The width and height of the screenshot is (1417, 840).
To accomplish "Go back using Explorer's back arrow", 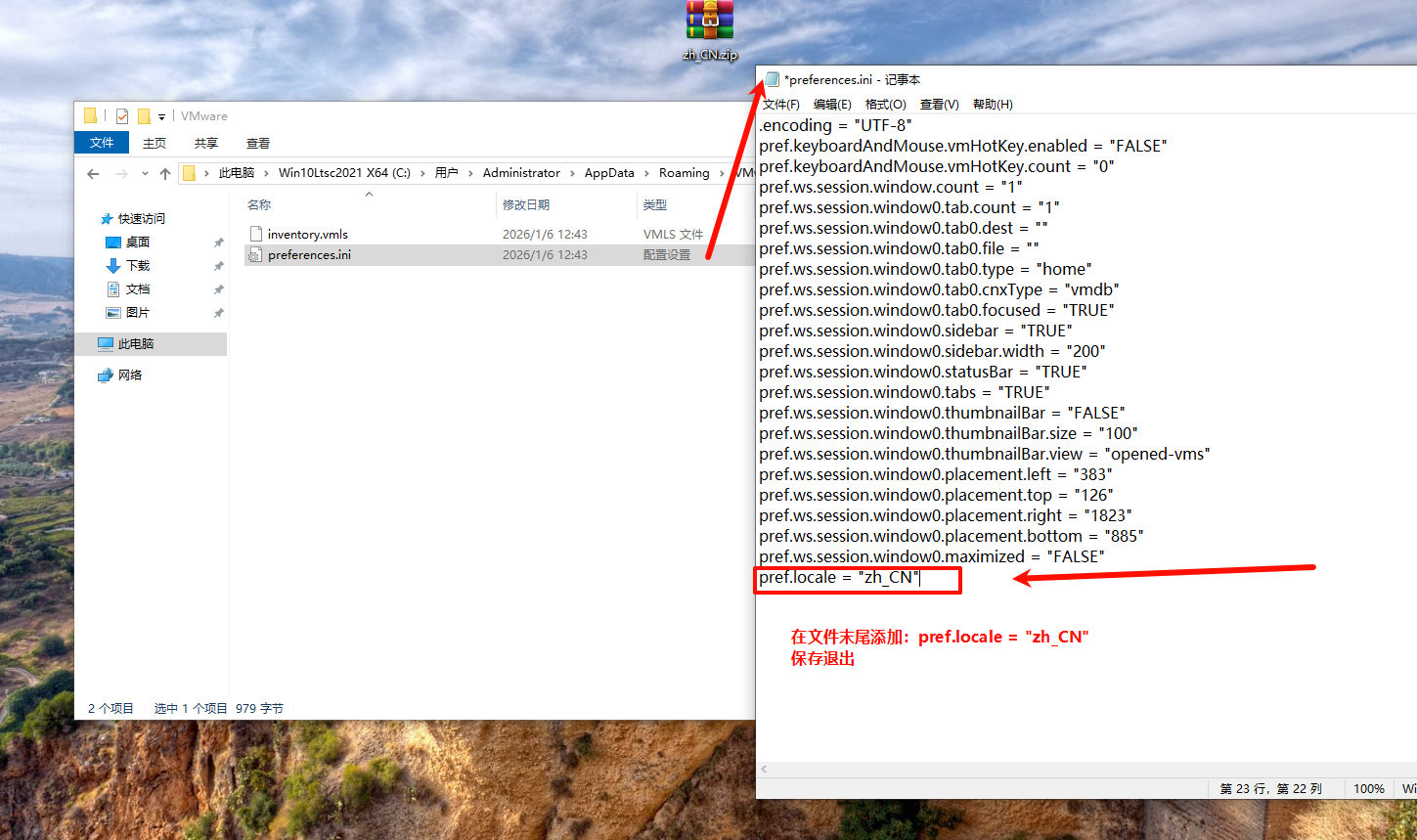I will coord(93,173).
